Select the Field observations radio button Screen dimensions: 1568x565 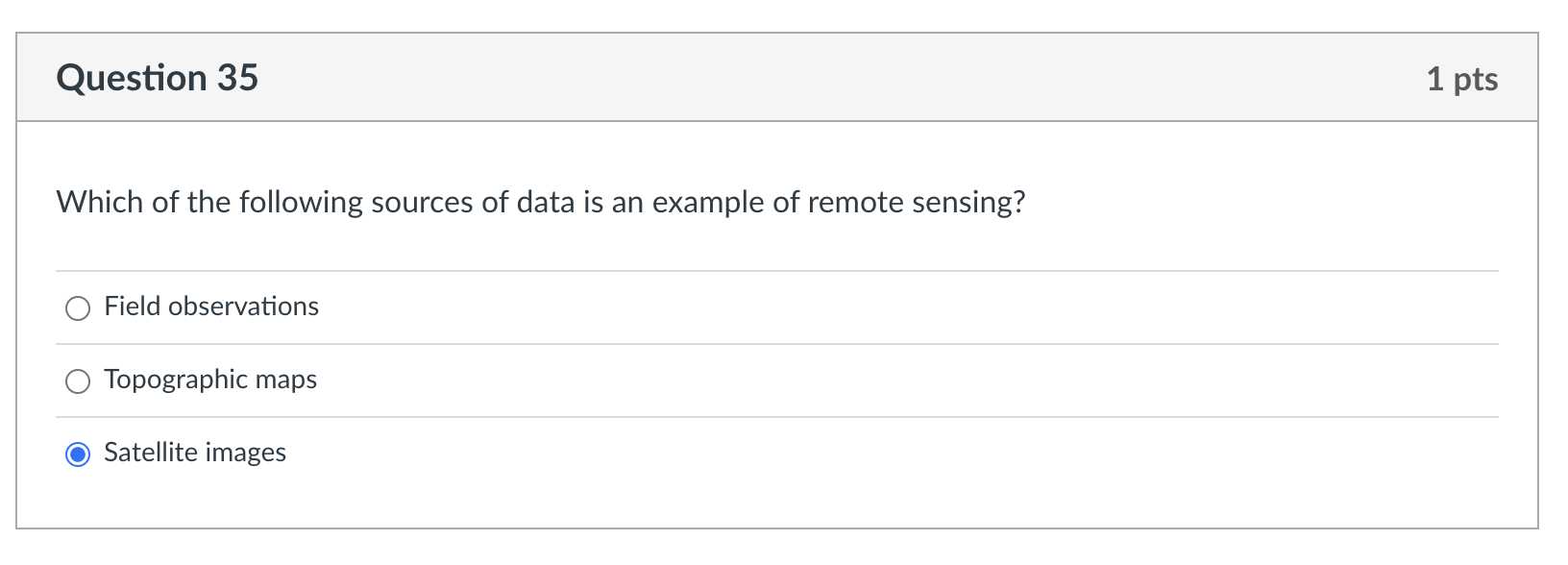(x=78, y=308)
